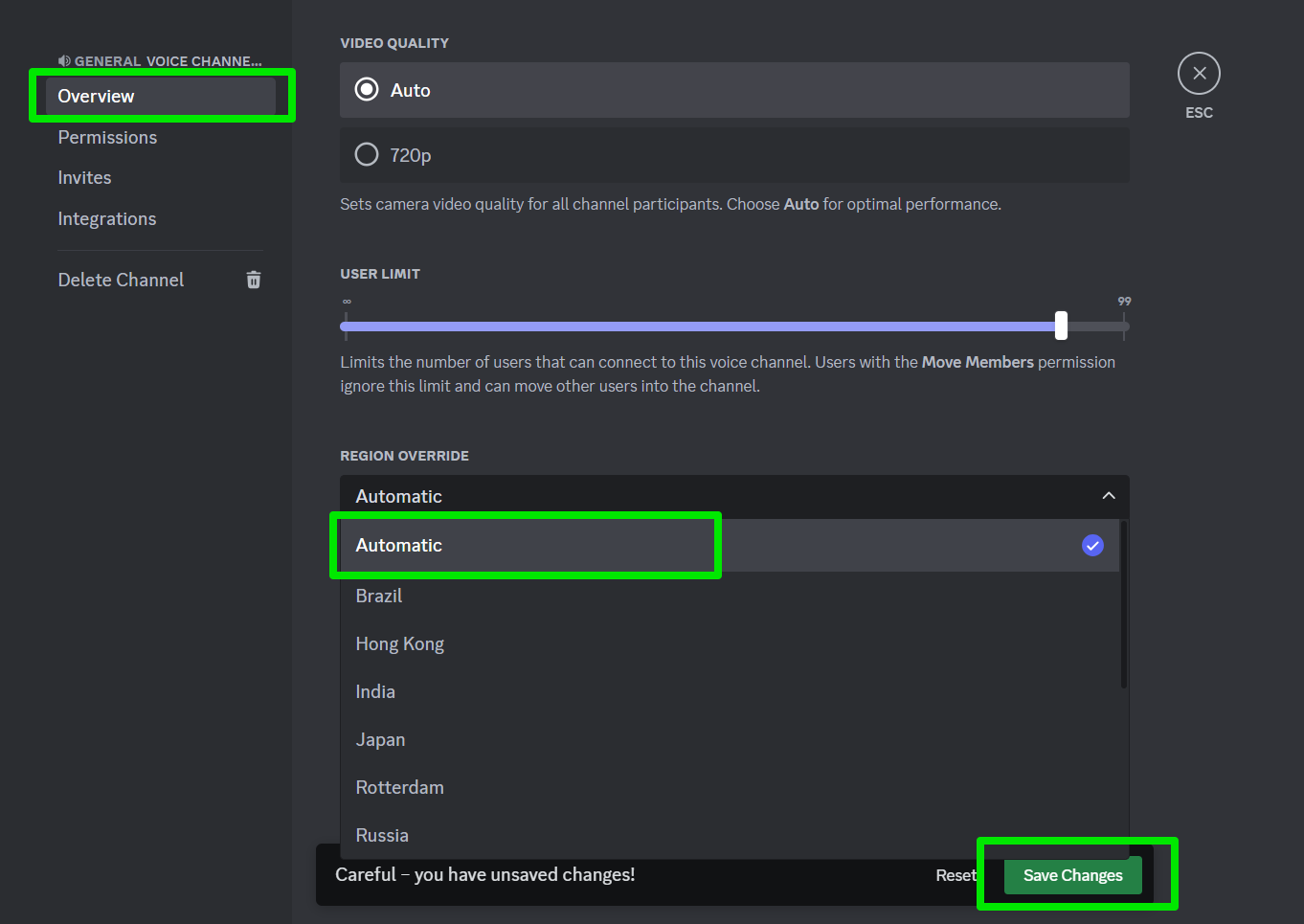The image size is (1304, 924).
Task: Click the user limit slider handle
Action: (x=1061, y=326)
